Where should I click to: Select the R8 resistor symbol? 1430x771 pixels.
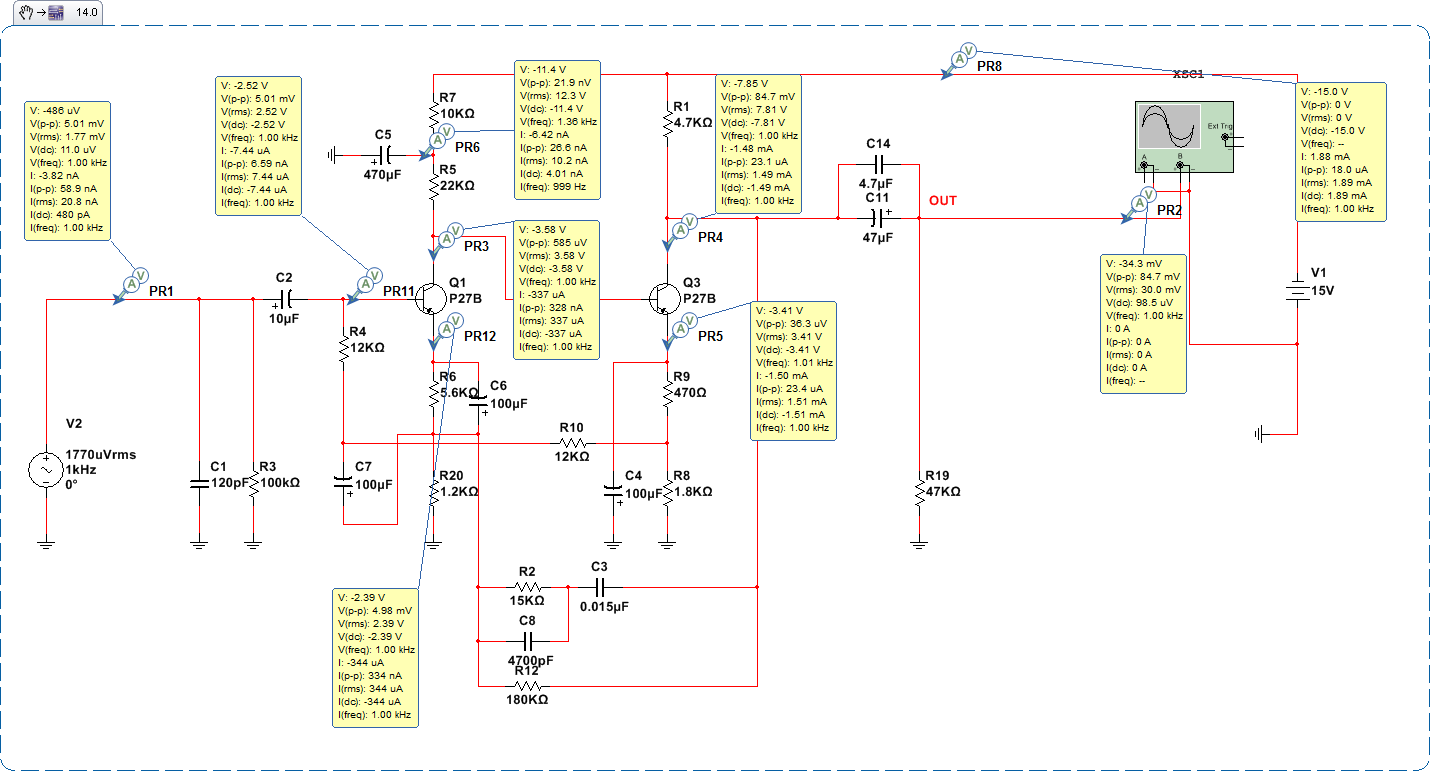point(667,491)
